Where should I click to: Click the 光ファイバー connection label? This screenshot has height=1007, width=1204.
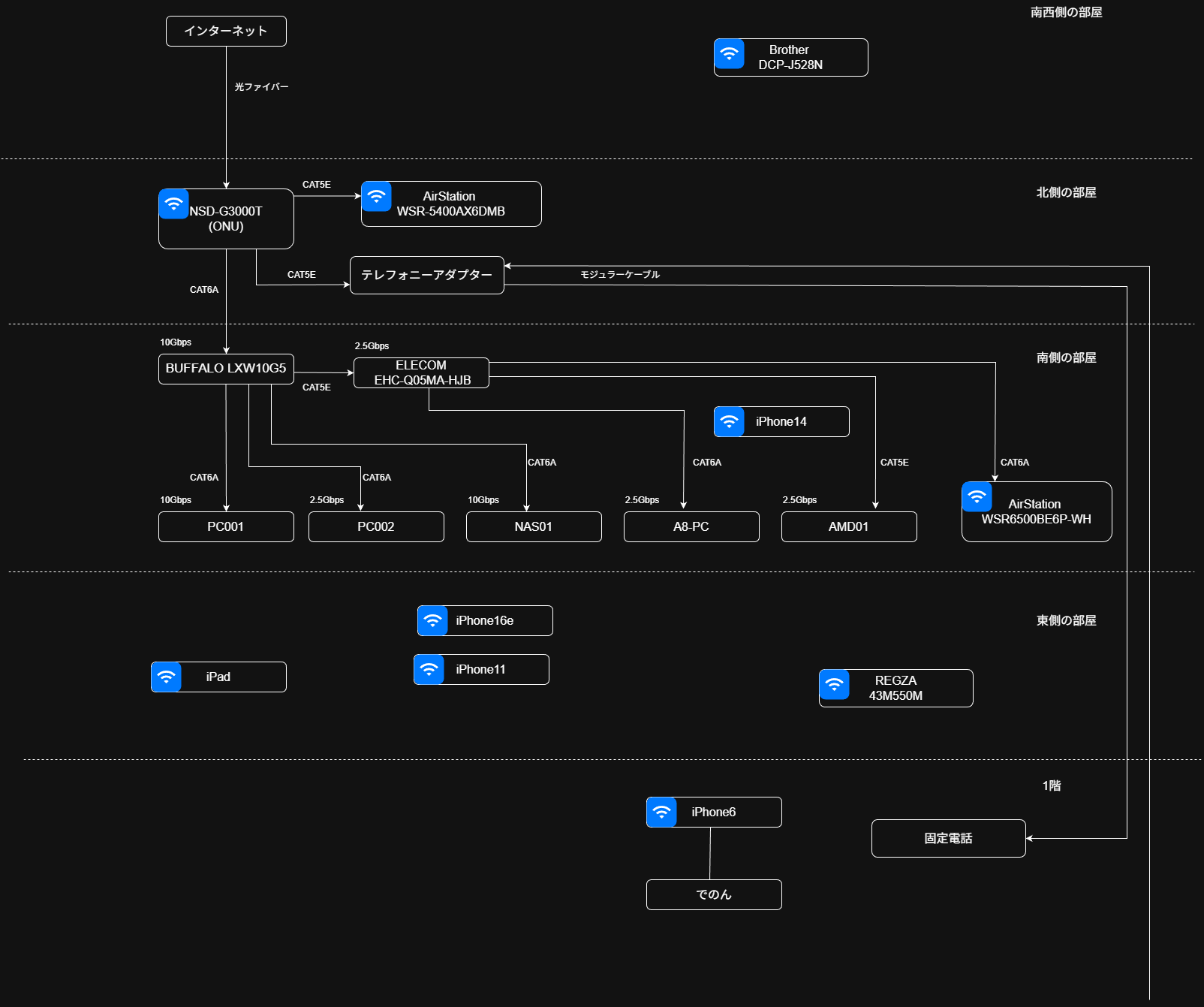(x=261, y=87)
